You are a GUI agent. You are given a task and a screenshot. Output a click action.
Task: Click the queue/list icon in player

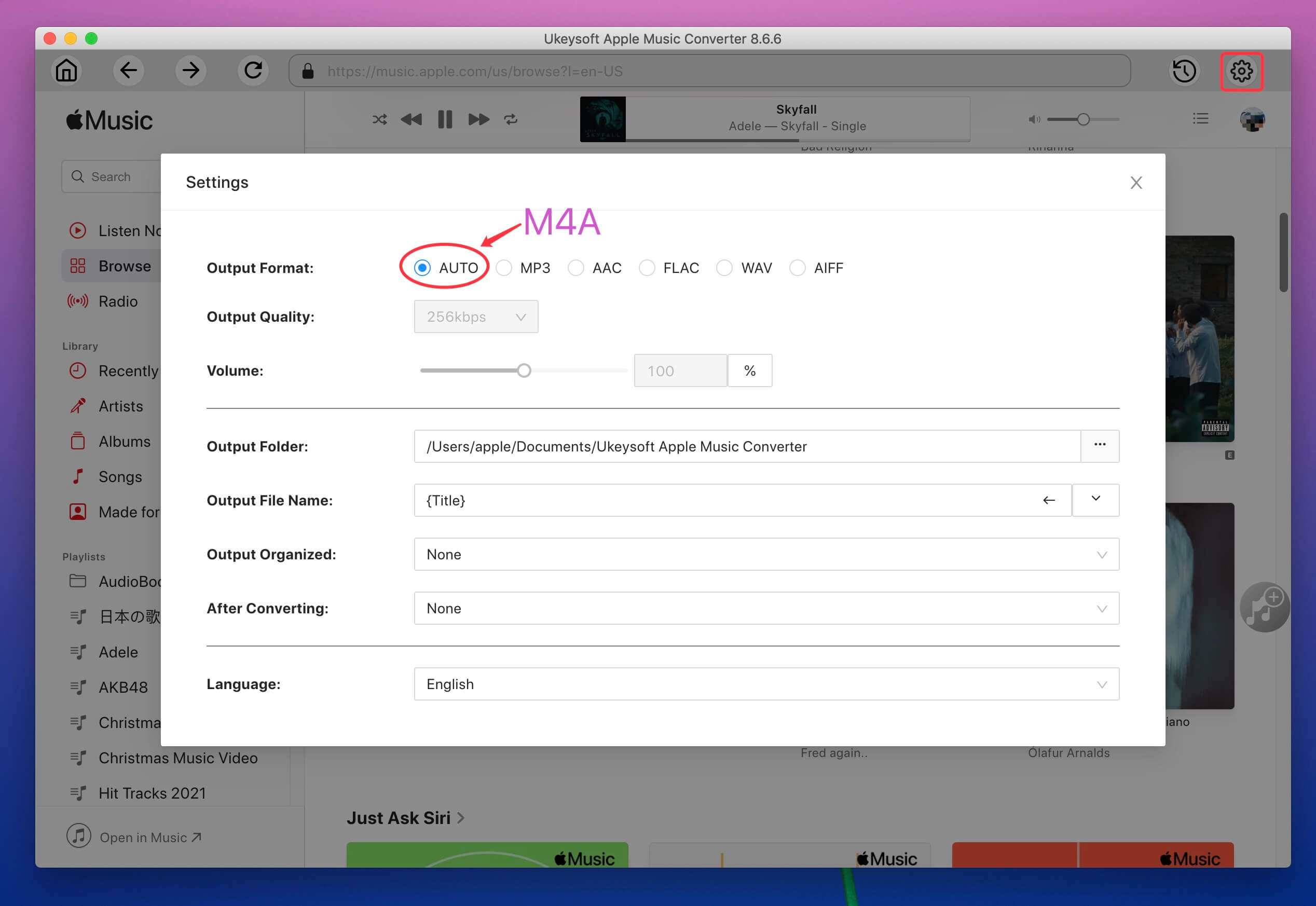1201,119
